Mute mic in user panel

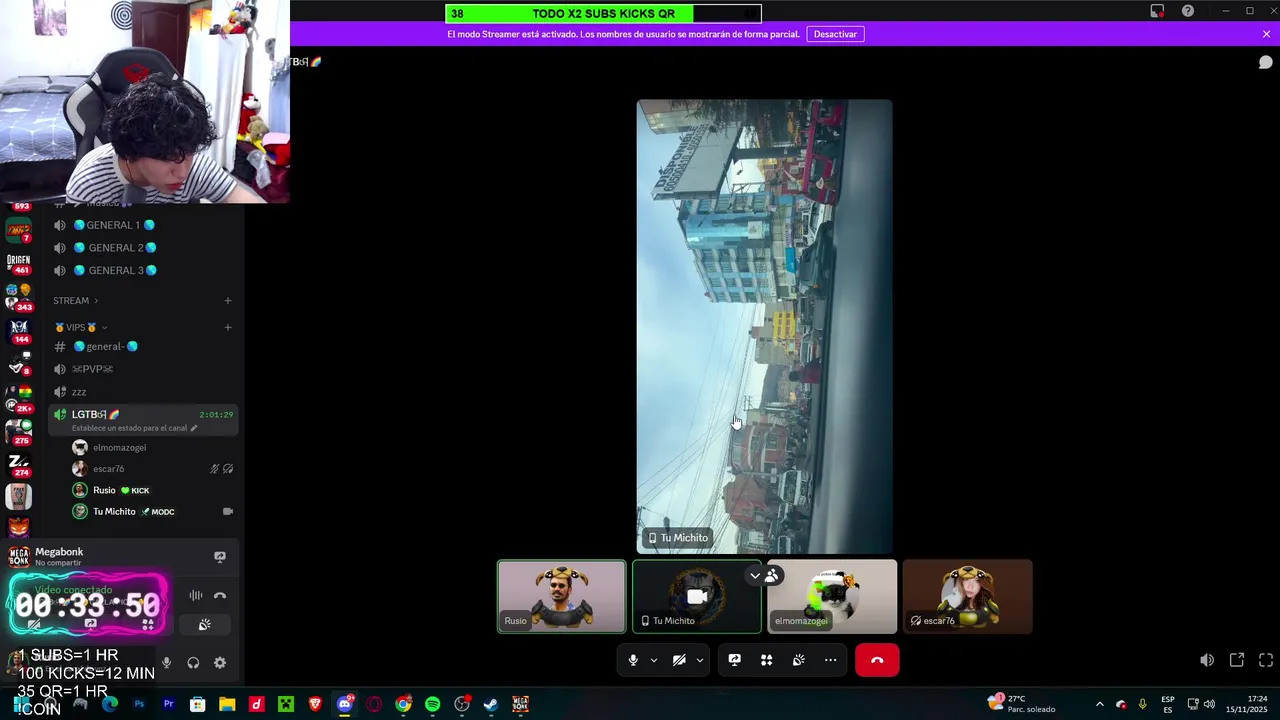click(x=166, y=663)
